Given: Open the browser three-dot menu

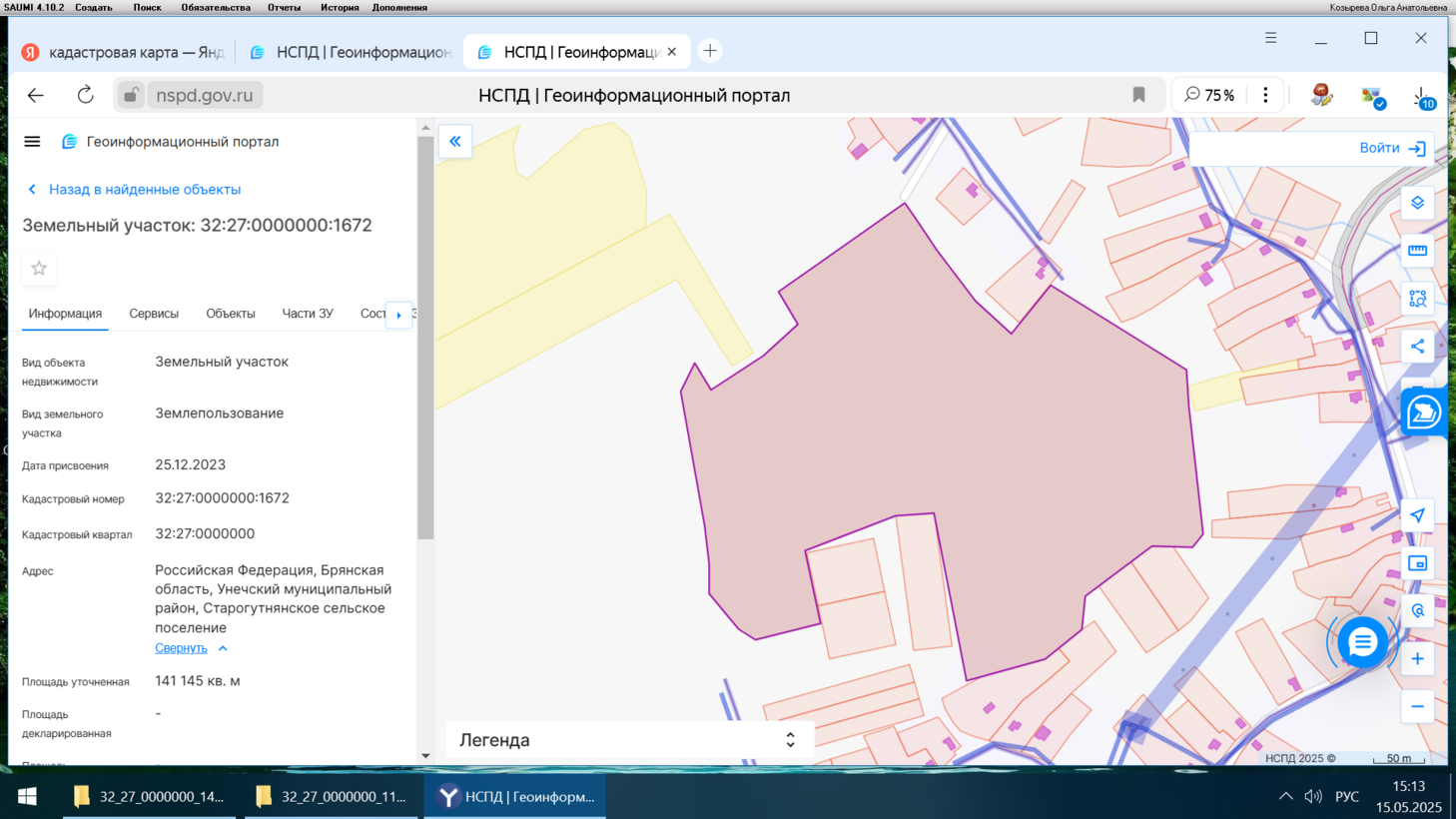Looking at the screenshot, I should 1265,95.
